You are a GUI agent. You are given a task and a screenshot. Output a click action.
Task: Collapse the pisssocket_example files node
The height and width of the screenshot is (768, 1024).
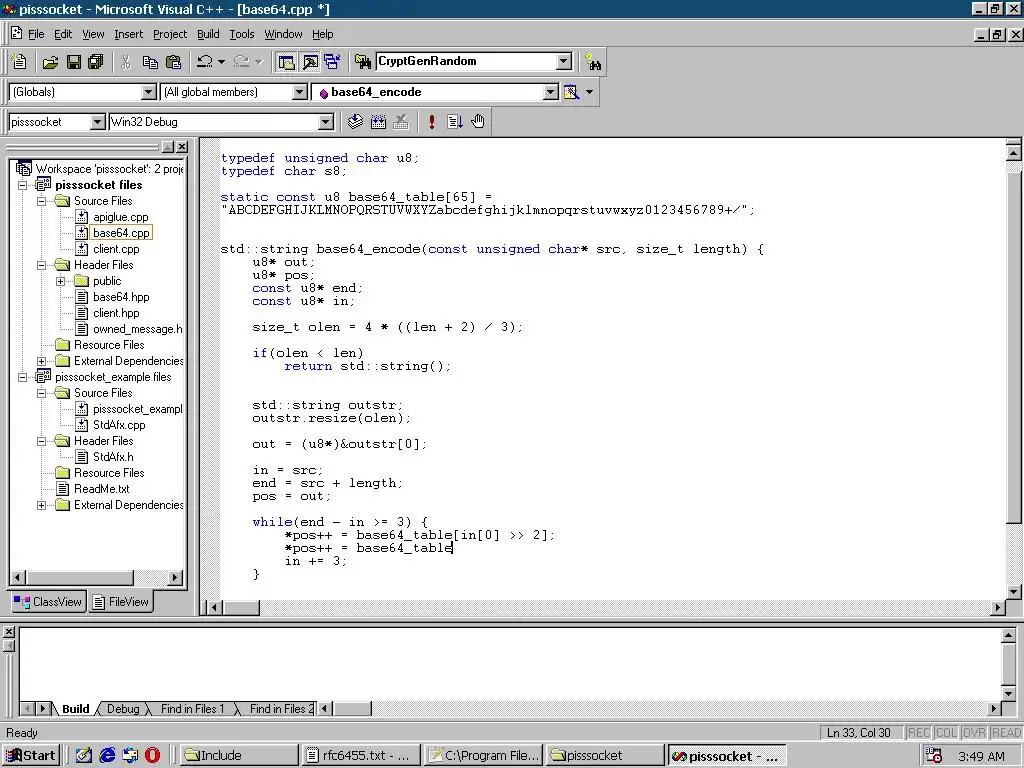pyautogui.click(x=23, y=377)
